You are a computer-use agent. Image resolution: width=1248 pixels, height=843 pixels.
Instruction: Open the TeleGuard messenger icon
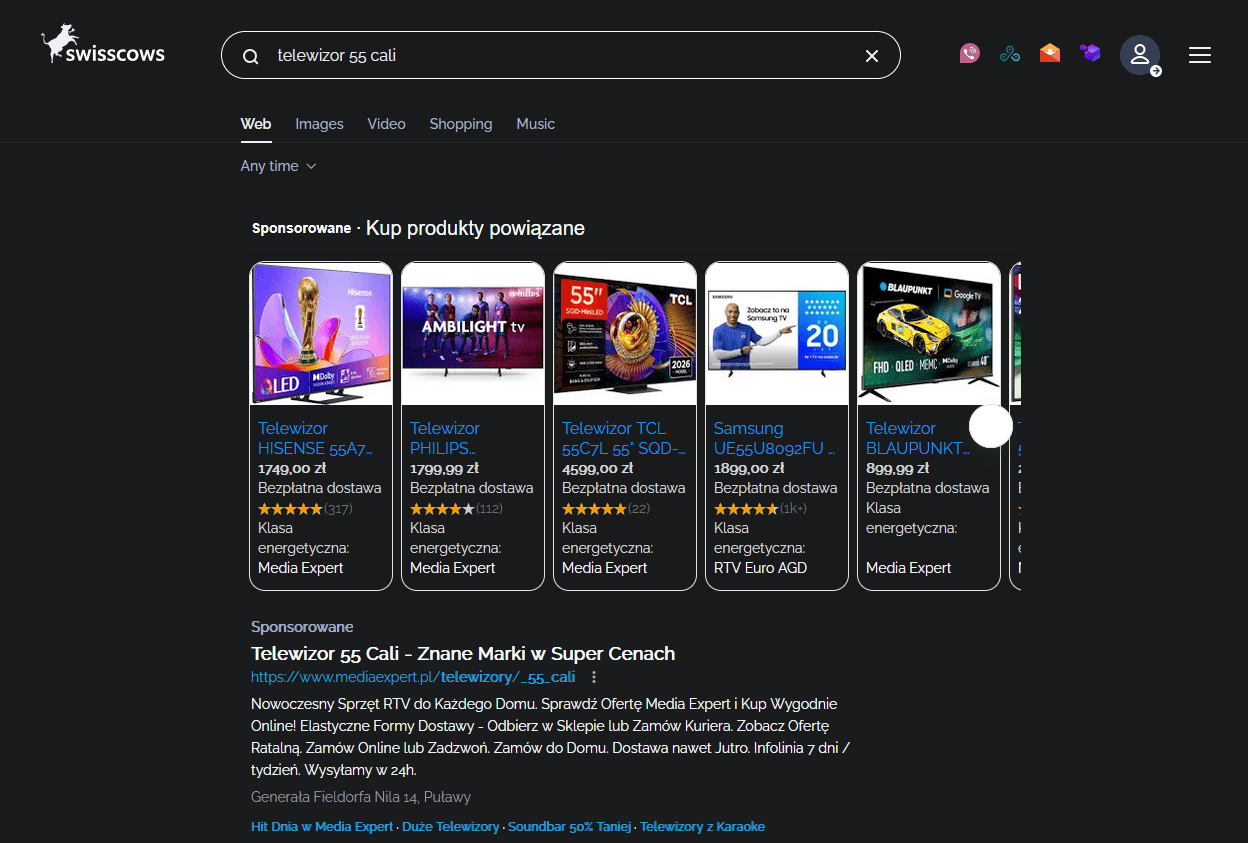tap(969, 54)
